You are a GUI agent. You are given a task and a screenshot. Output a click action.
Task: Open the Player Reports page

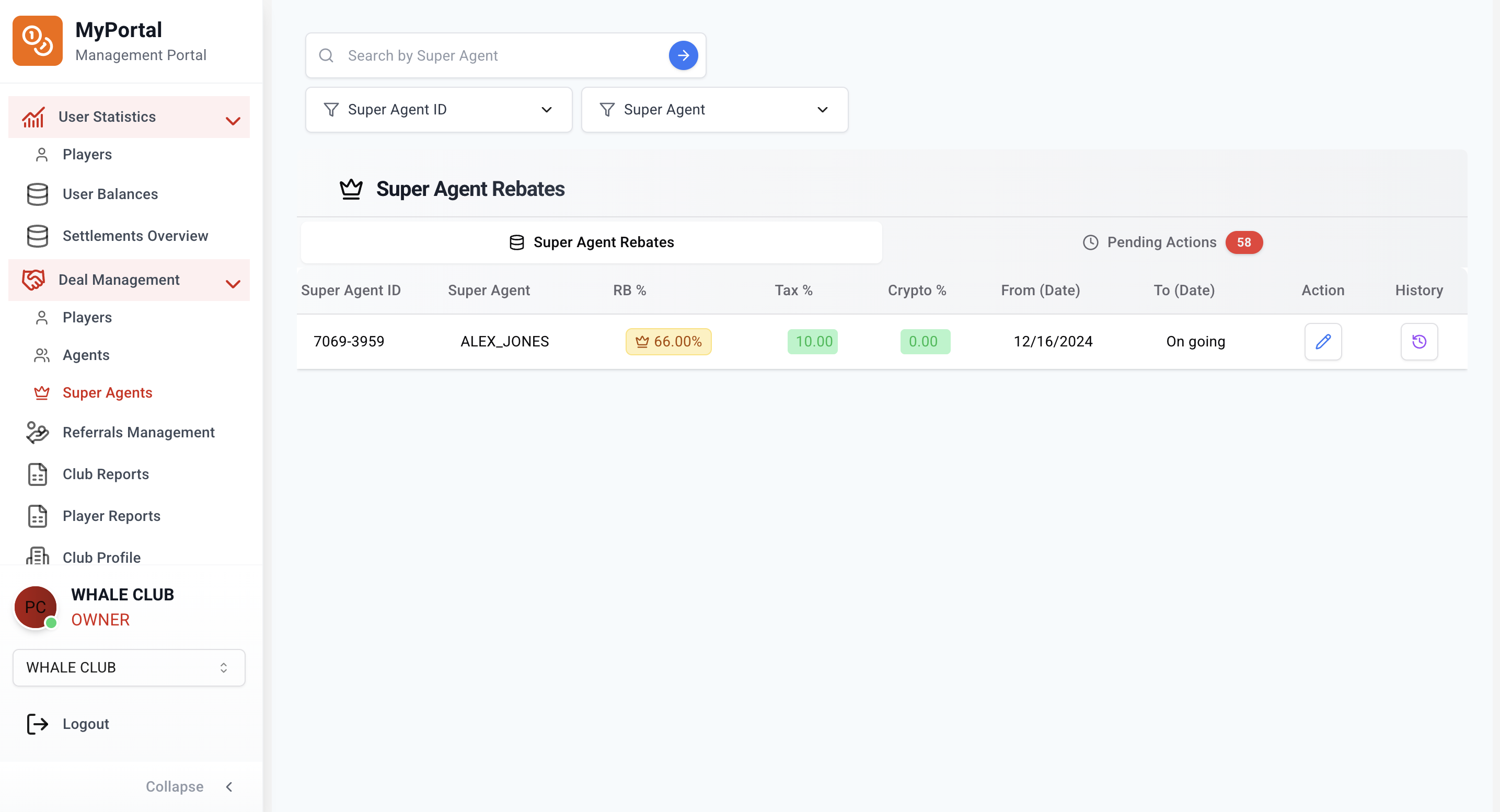tap(111, 516)
